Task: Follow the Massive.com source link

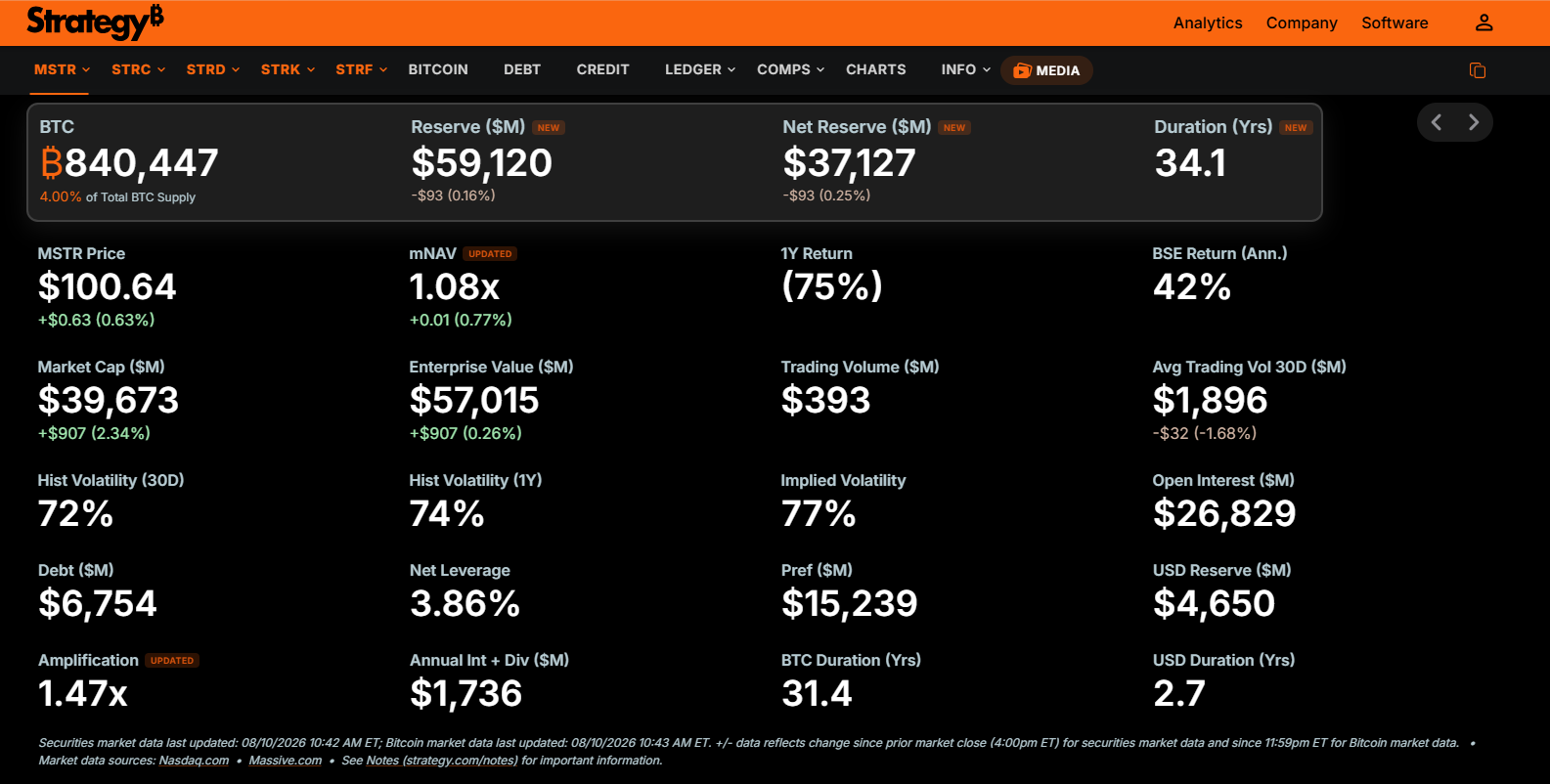Action: coord(286,761)
